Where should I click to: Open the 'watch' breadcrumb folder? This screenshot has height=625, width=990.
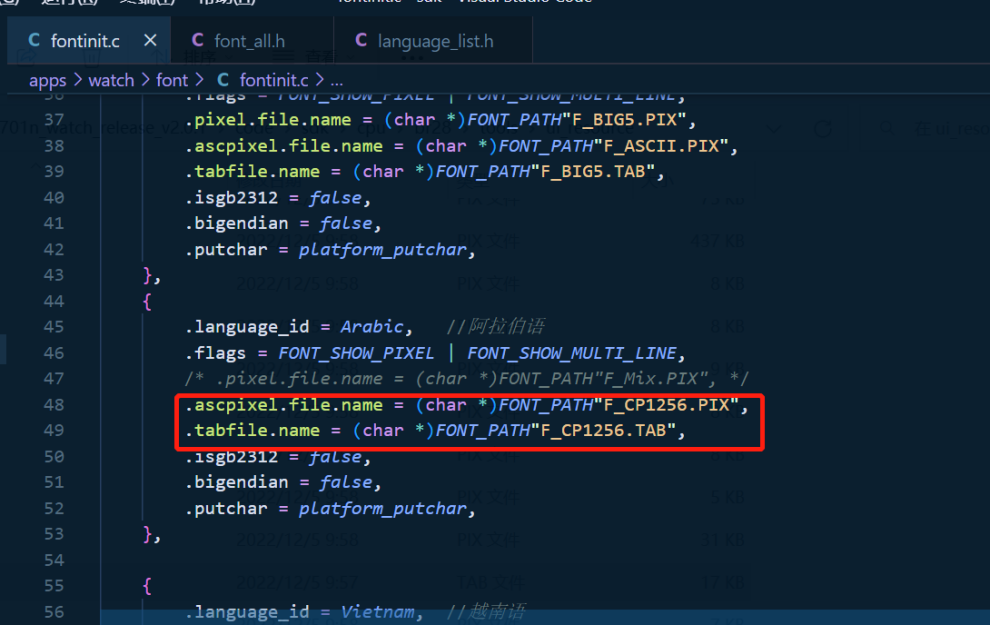pyautogui.click(x=111, y=80)
